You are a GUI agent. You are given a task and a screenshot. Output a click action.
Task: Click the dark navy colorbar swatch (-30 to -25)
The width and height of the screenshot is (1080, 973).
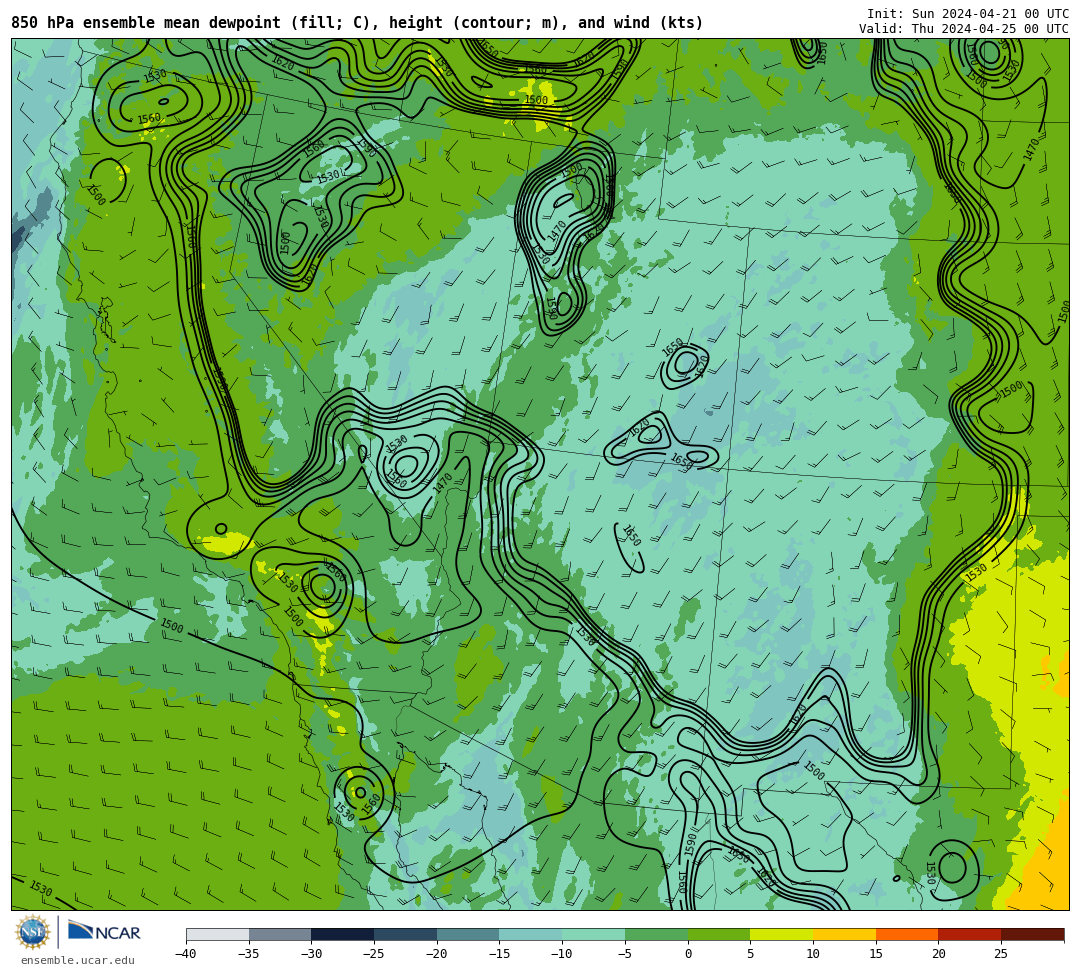pyautogui.click(x=343, y=934)
